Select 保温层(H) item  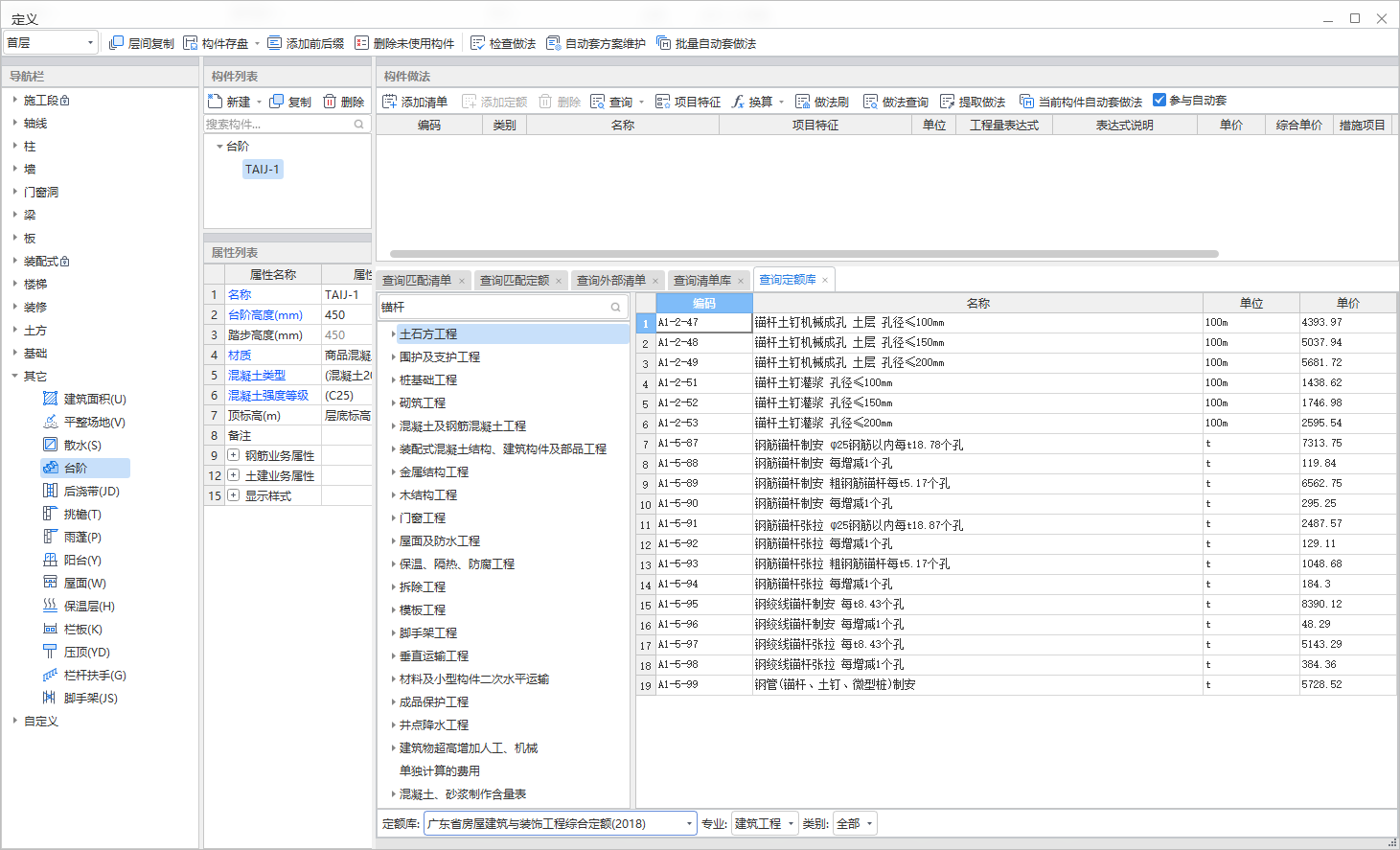pos(79,606)
